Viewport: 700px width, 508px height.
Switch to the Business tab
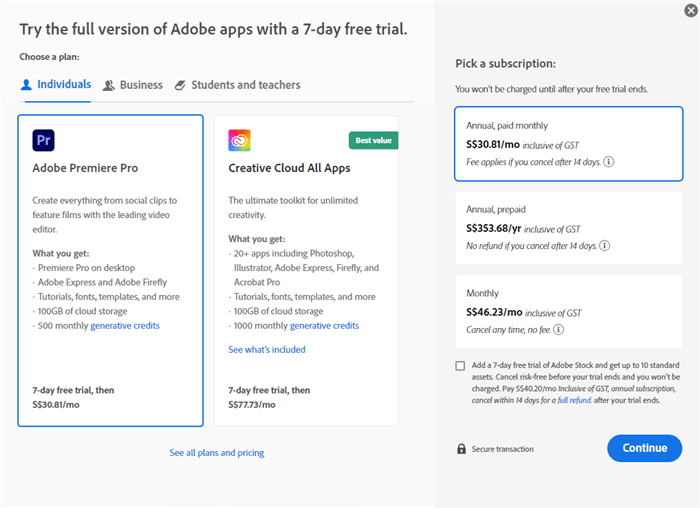pyautogui.click(x=133, y=85)
